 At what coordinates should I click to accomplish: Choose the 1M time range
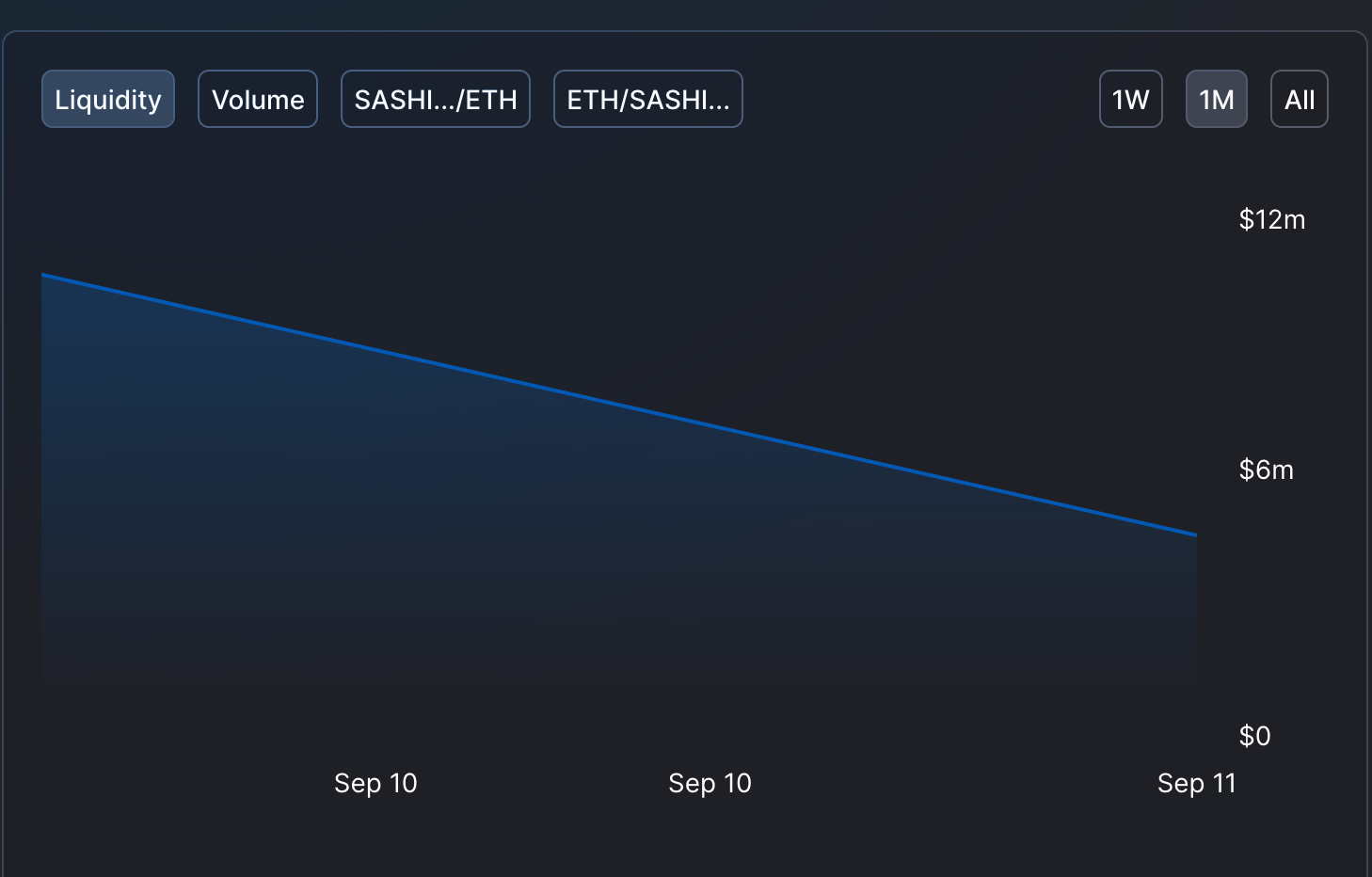(x=1217, y=99)
